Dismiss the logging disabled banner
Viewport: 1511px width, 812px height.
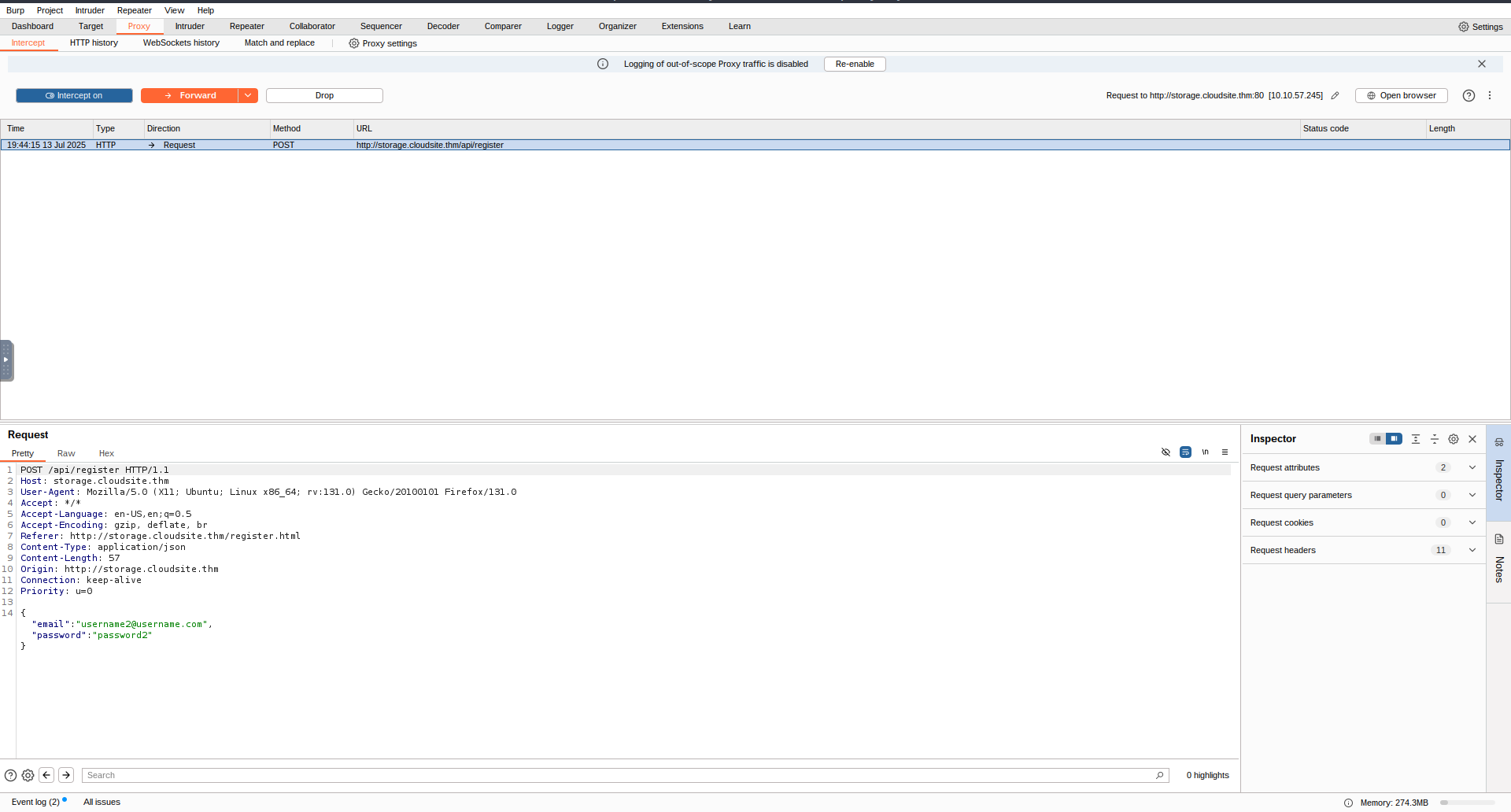click(1482, 64)
